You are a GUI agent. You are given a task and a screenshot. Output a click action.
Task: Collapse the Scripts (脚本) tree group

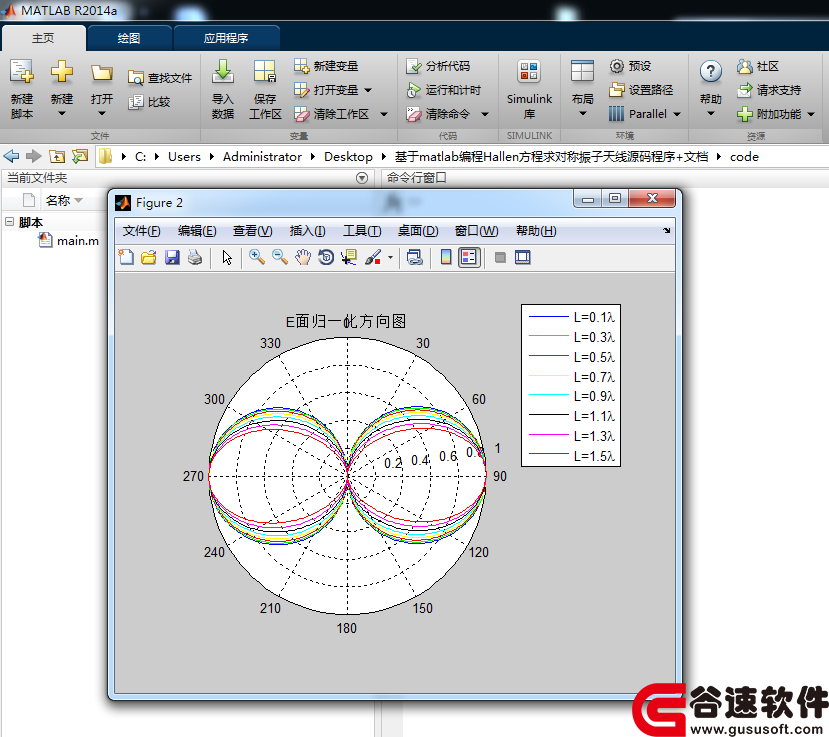[x=9, y=222]
